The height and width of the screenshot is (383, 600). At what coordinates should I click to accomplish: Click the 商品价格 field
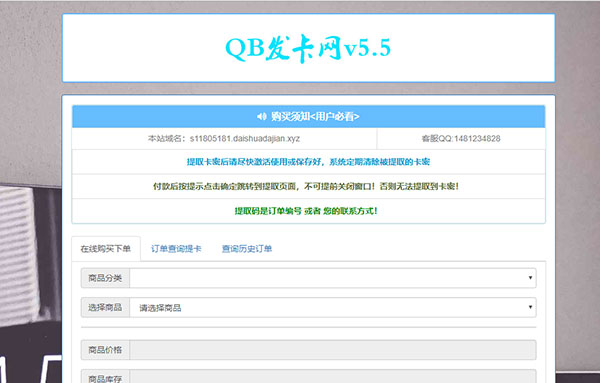click(333, 350)
